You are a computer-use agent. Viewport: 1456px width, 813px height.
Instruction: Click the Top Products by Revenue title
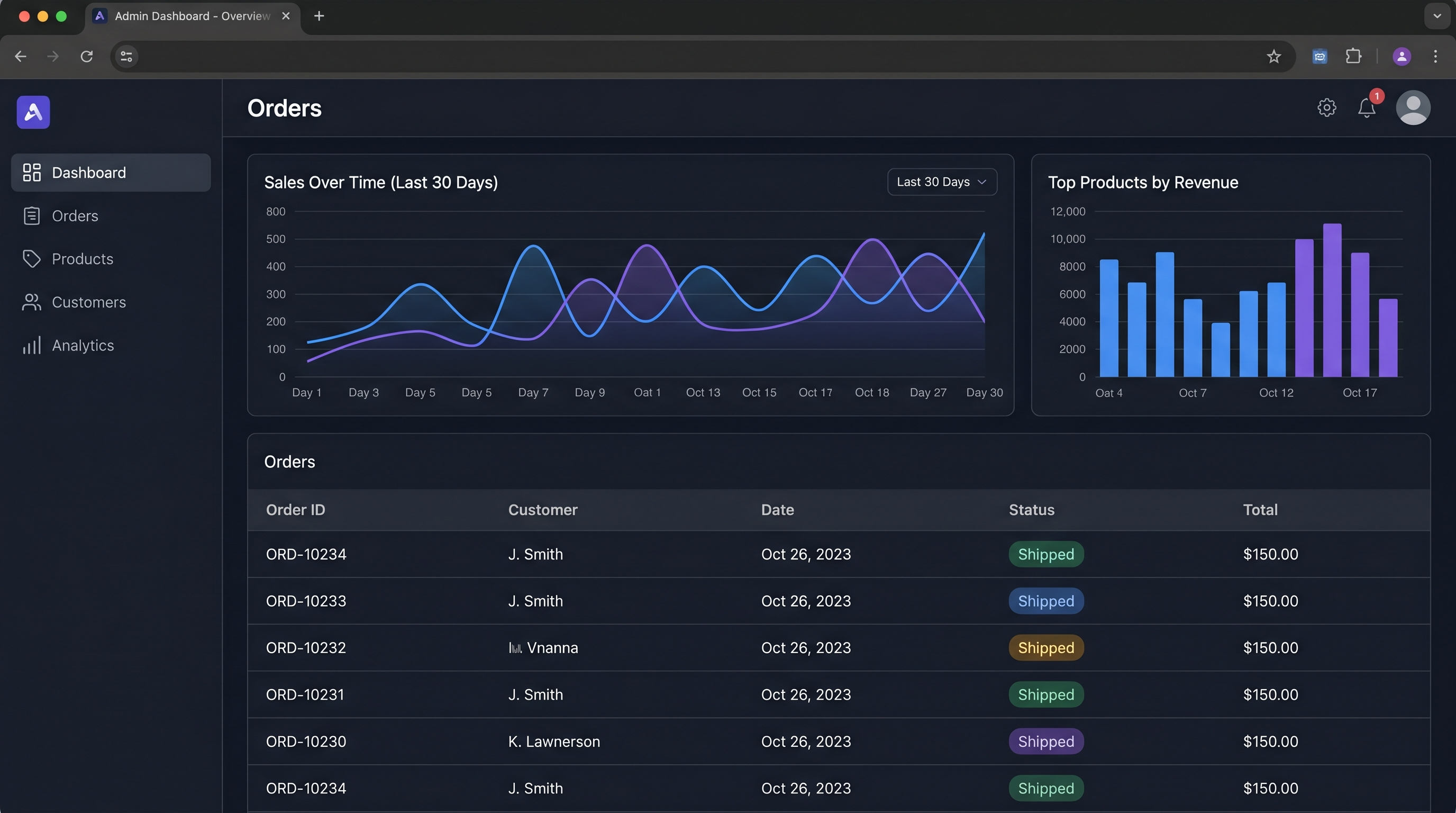[x=1143, y=183]
